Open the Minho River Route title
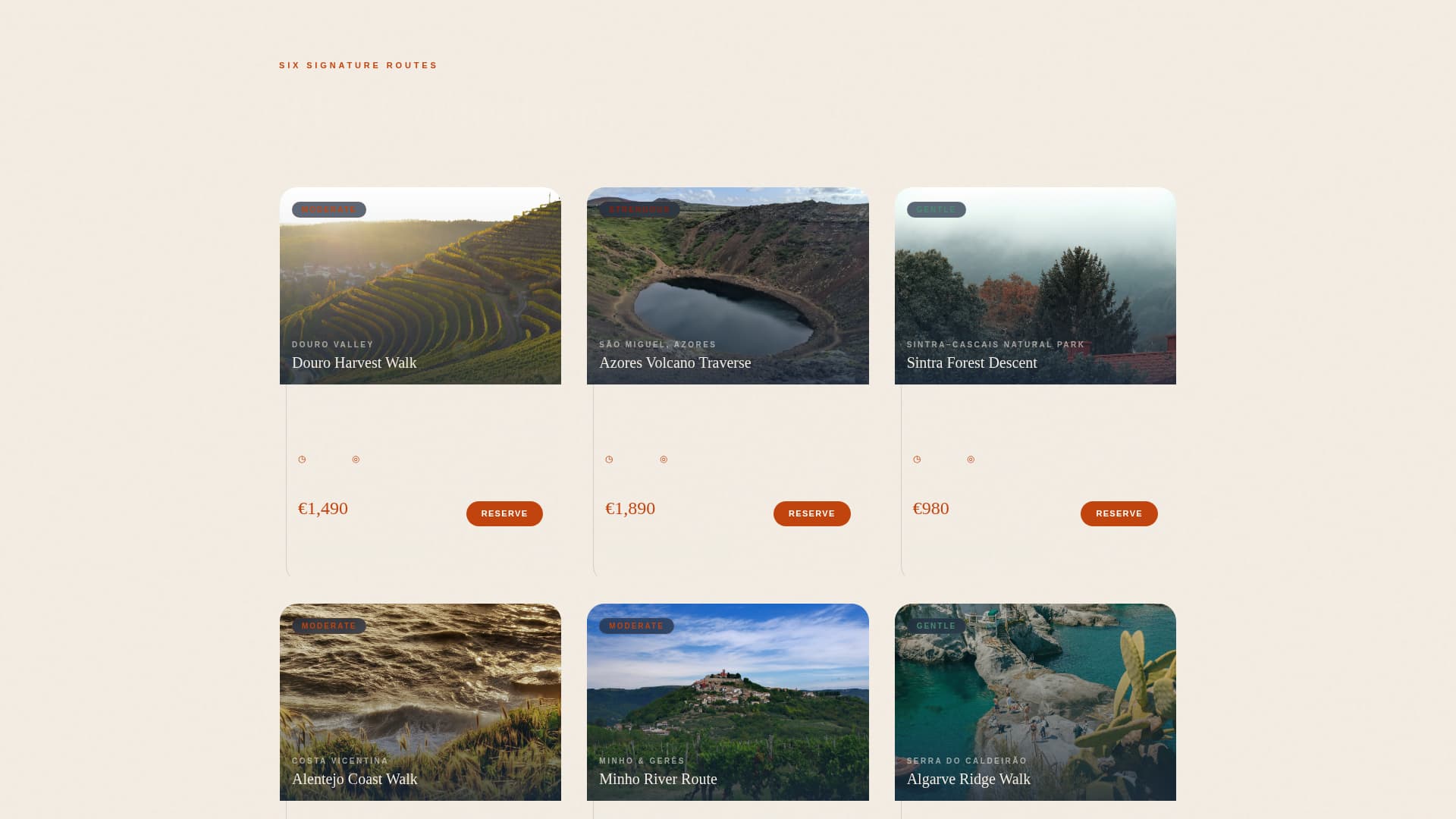The height and width of the screenshot is (819, 1456). (657, 779)
